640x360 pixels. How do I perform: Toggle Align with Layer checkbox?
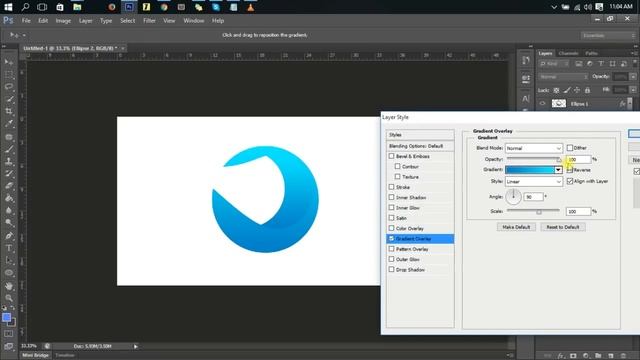[570, 181]
